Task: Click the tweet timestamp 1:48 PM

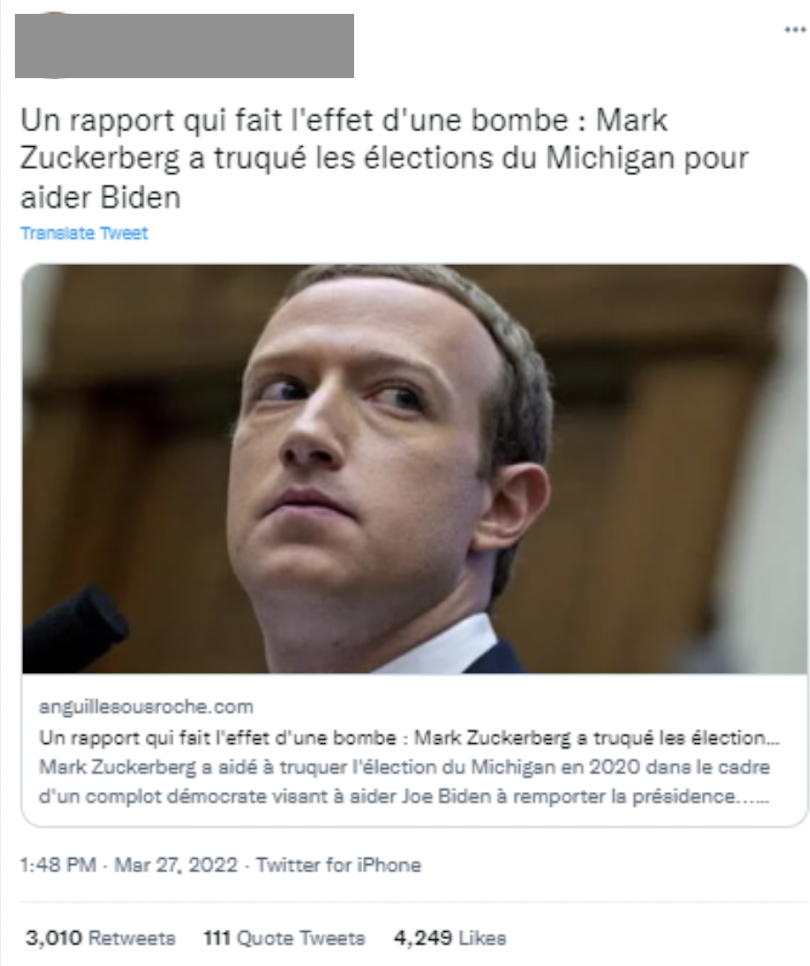Action: 58,865
